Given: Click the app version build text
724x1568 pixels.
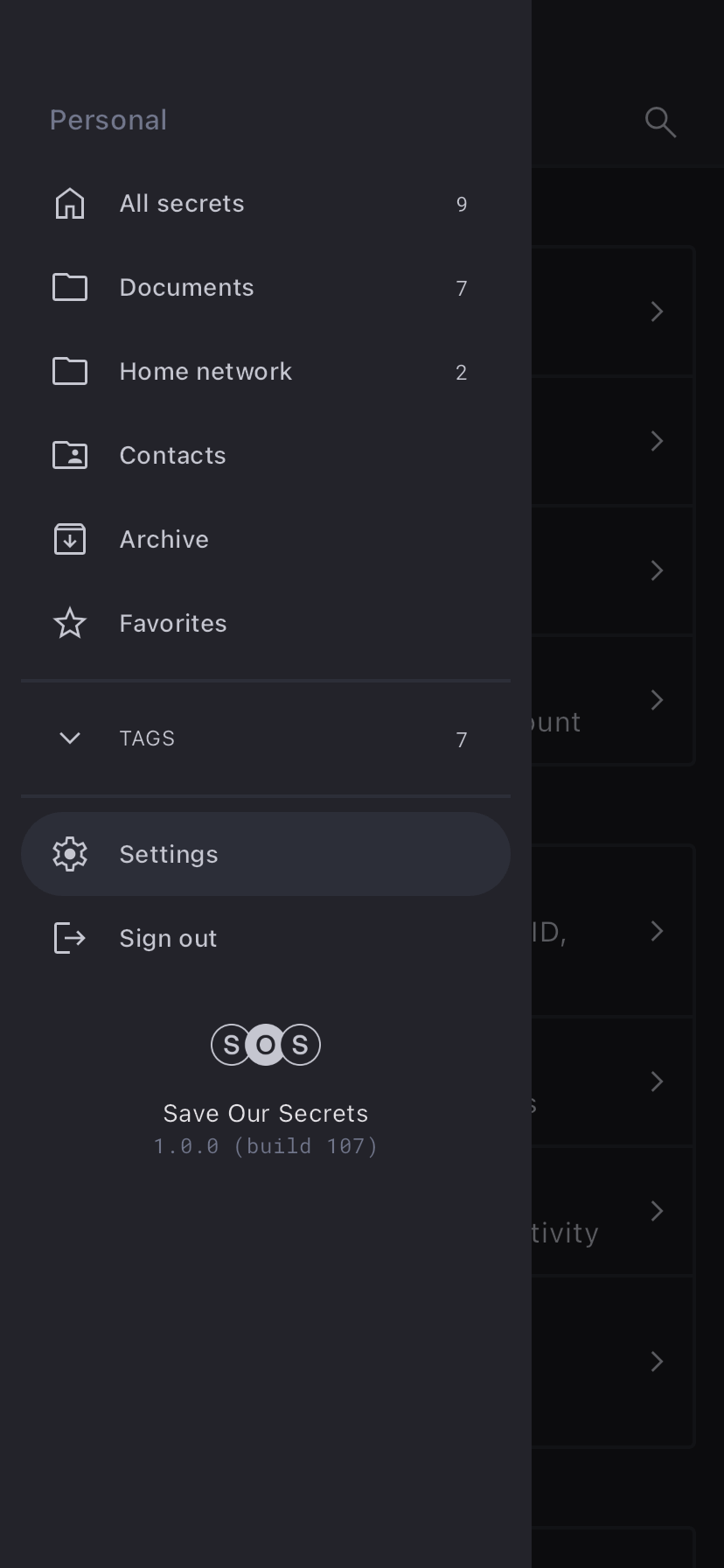Looking at the screenshot, I should (x=266, y=1146).
